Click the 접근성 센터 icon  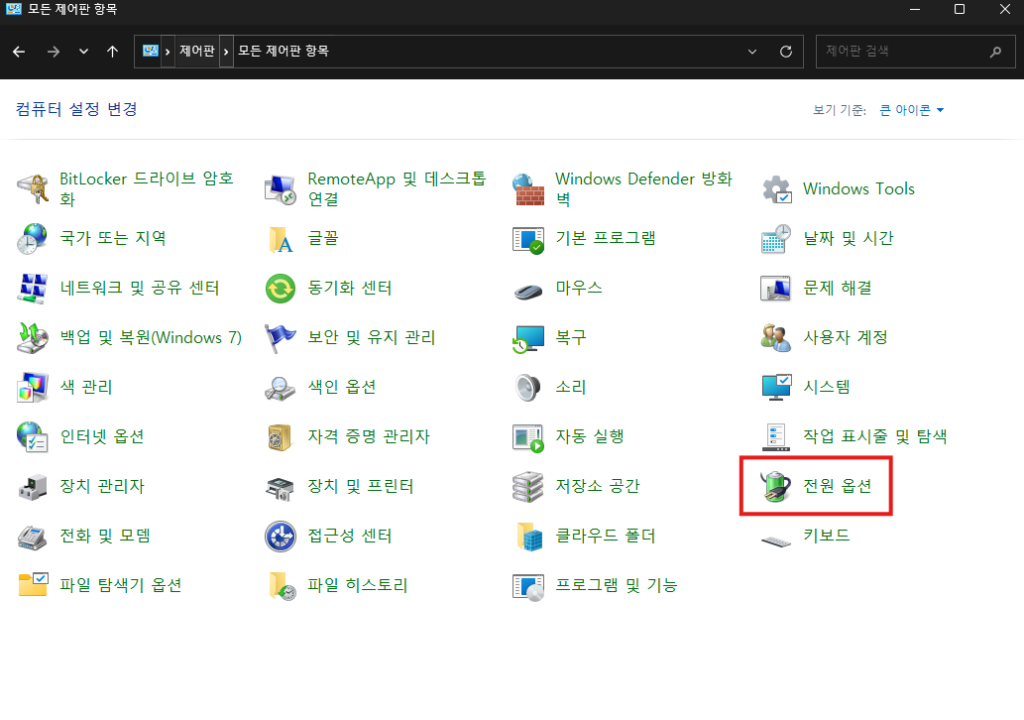click(x=280, y=536)
